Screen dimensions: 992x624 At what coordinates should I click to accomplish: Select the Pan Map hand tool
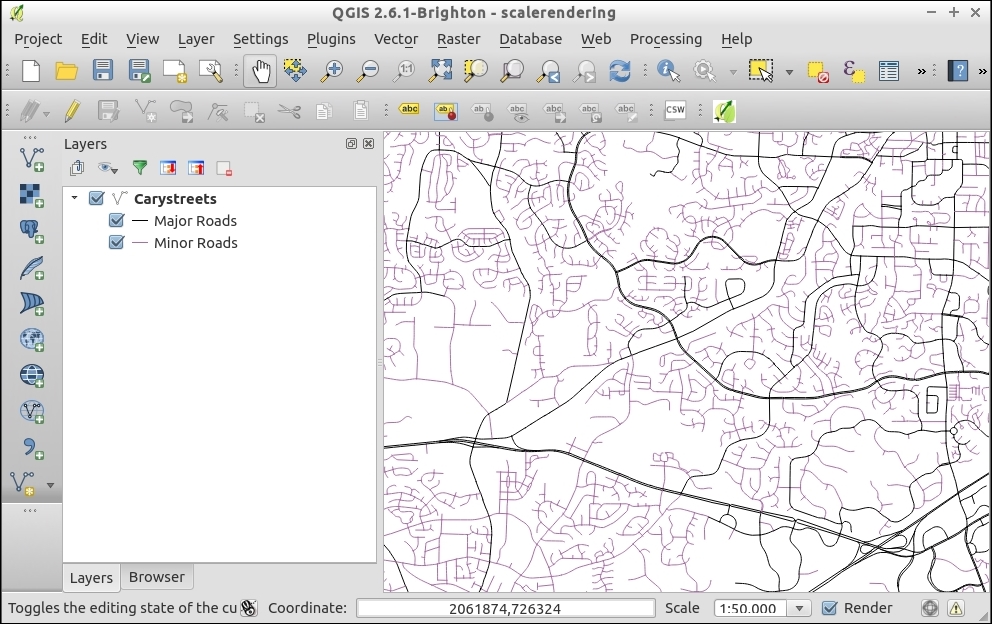[x=260, y=71]
